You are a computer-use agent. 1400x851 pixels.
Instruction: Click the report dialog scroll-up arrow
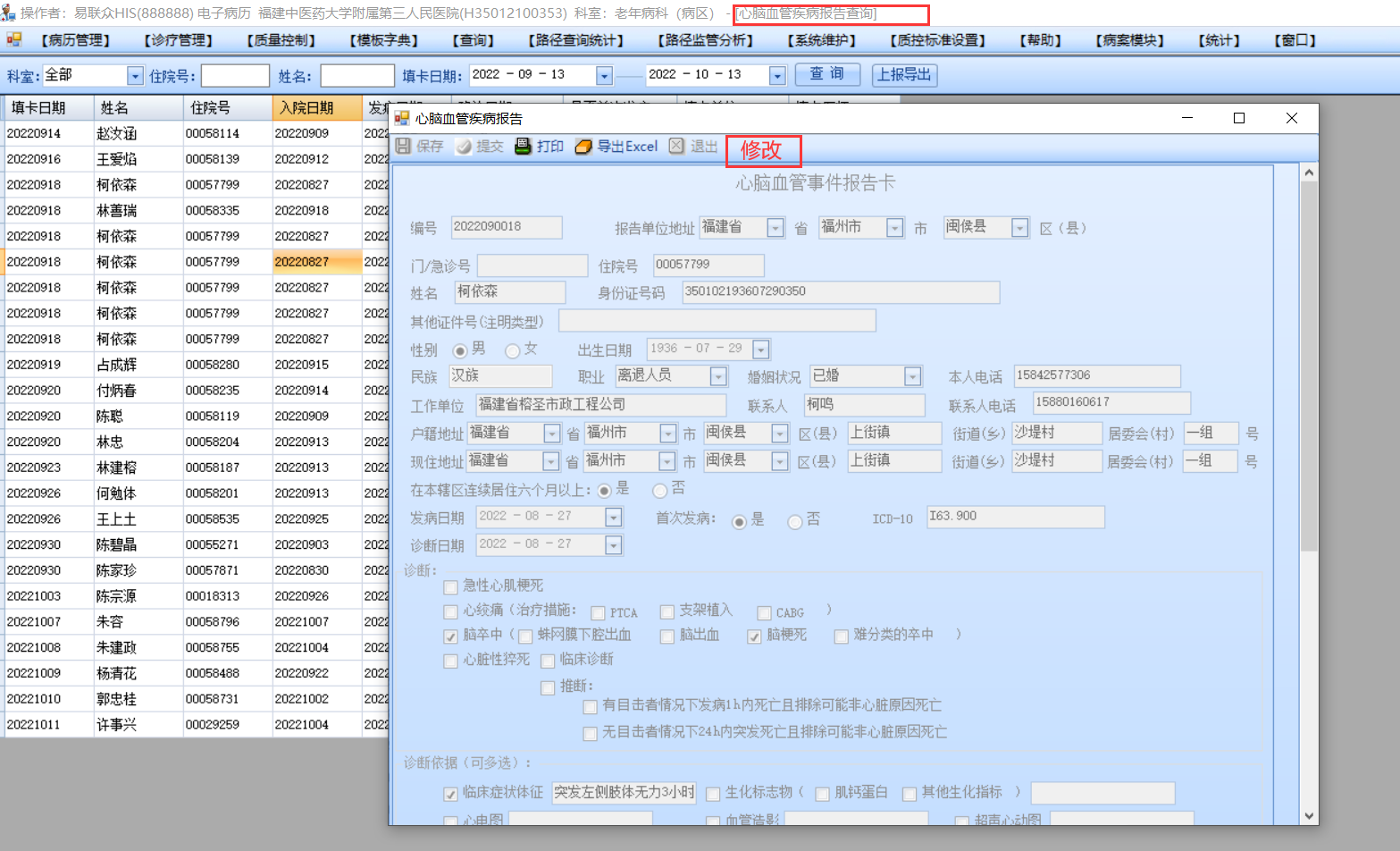[x=1309, y=172]
